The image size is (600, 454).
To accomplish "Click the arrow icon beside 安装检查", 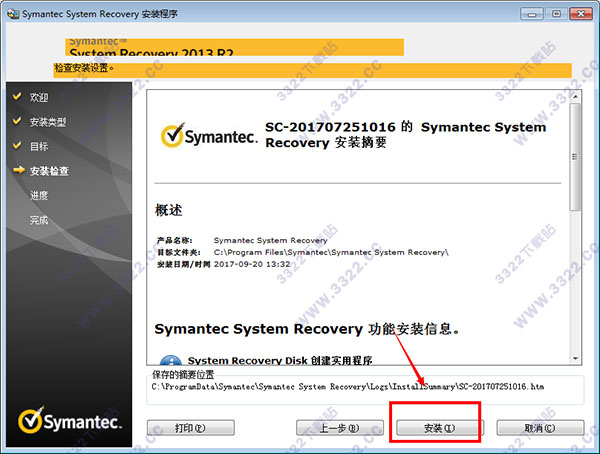I will coord(18,170).
